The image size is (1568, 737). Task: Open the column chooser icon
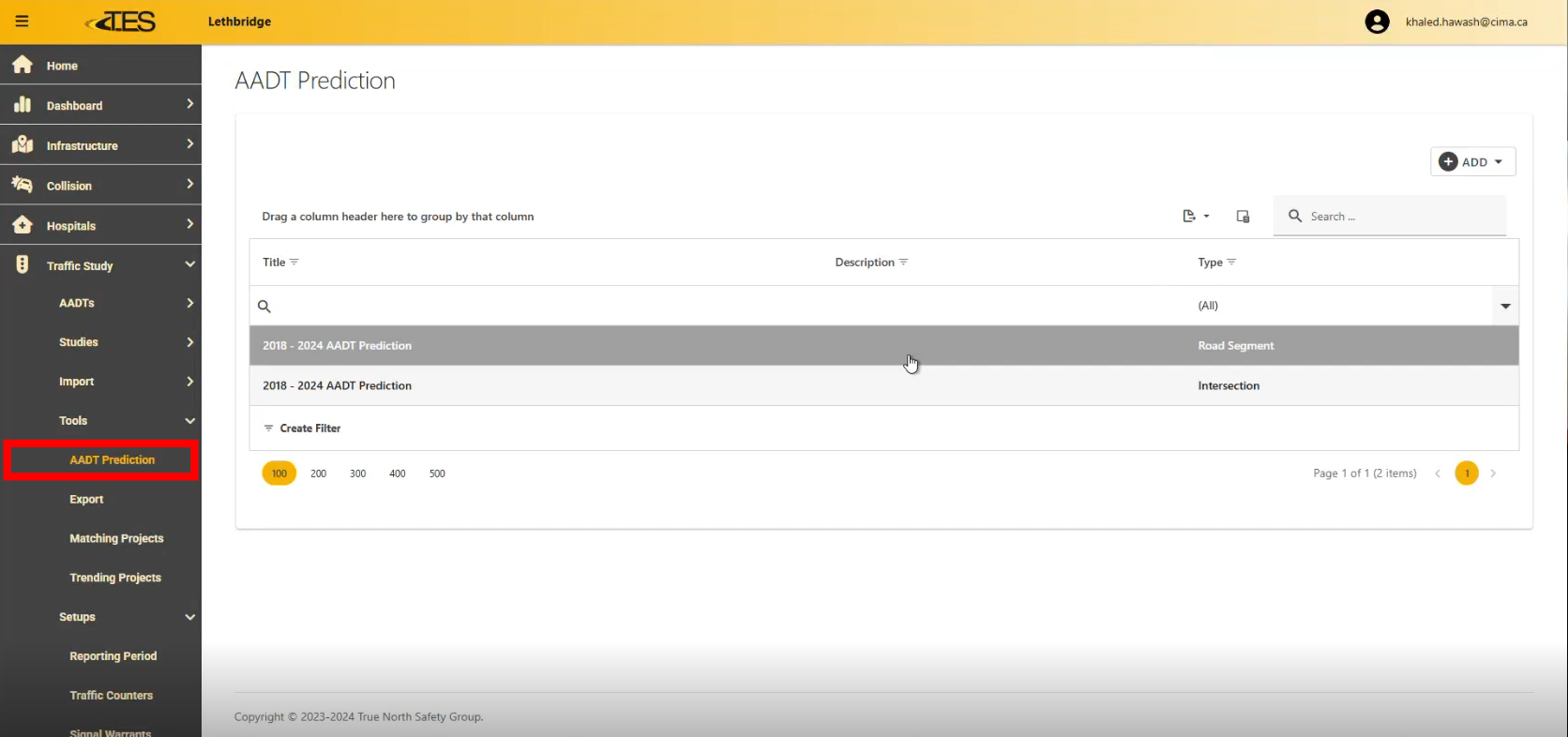[1243, 217]
